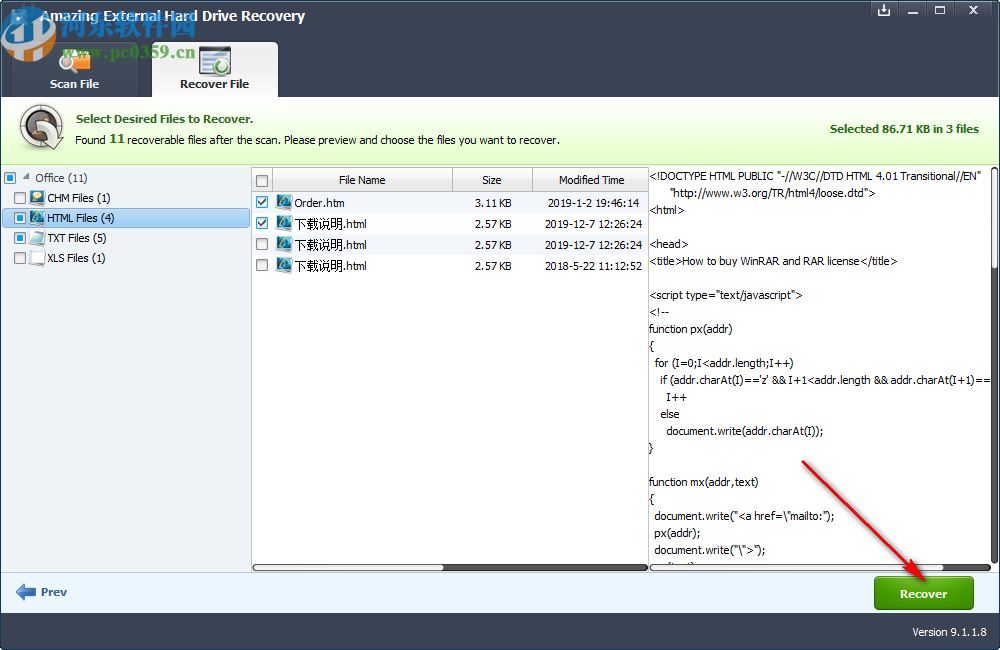The image size is (1000, 650).
Task: Click the 2018-5-22 11:12:52 timestamp
Action: tap(593, 266)
